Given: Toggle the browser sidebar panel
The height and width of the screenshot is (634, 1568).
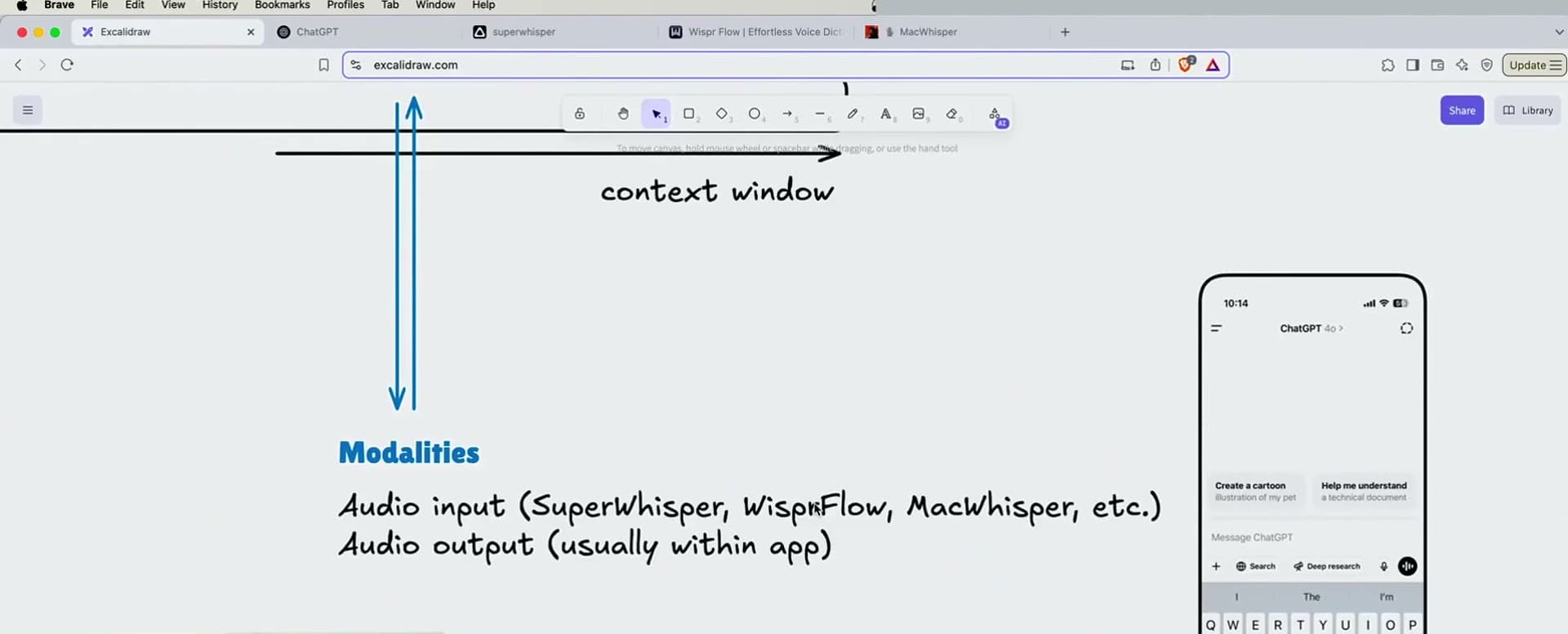Looking at the screenshot, I should click(x=1412, y=65).
